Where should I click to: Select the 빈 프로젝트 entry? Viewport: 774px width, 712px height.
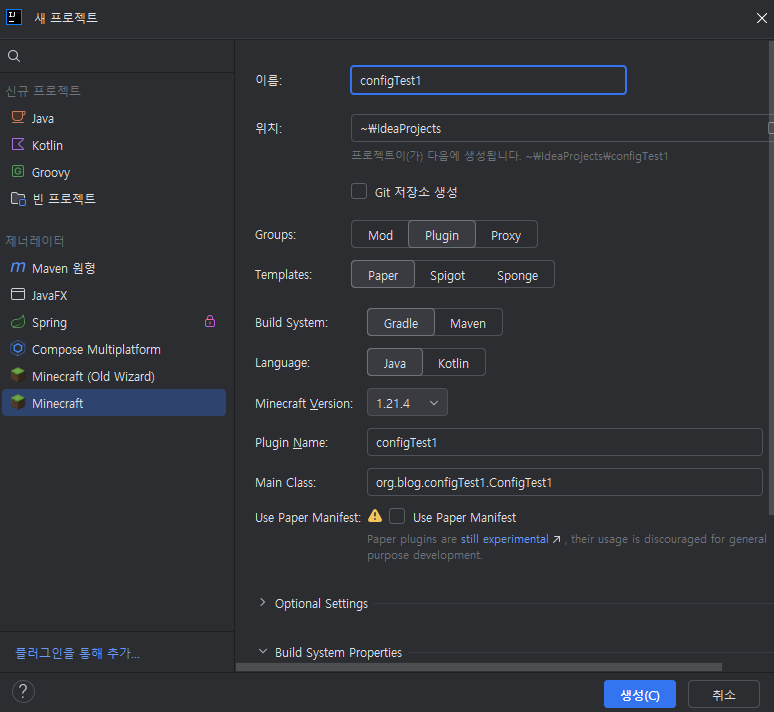(x=114, y=199)
